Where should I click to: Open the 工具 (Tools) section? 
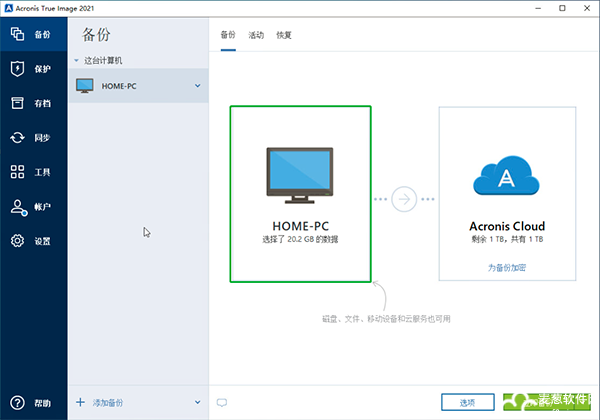coord(30,172)
